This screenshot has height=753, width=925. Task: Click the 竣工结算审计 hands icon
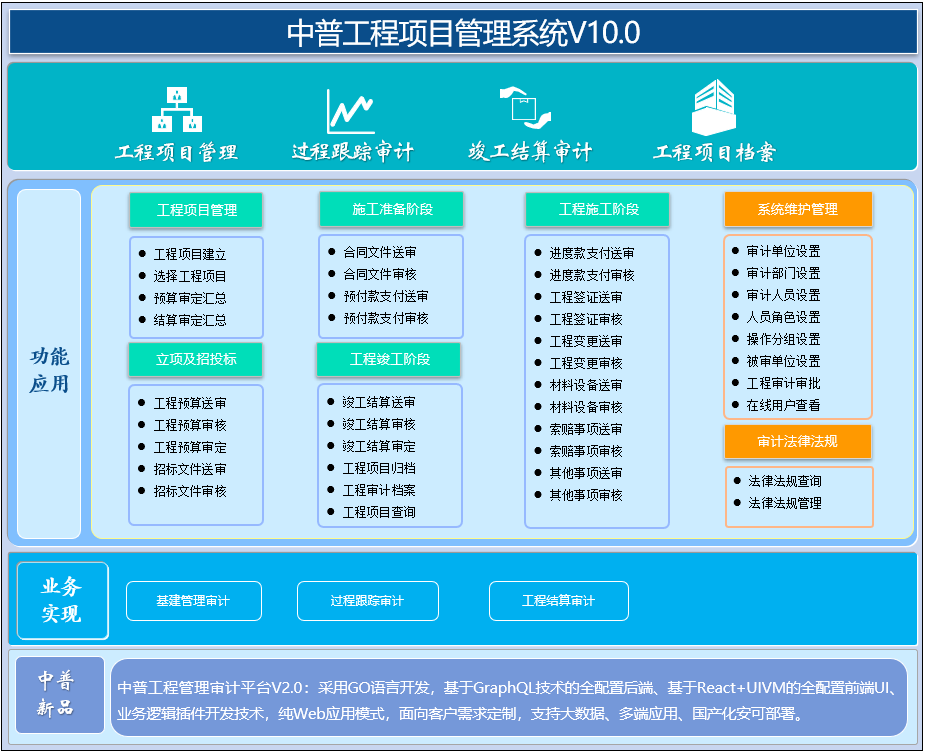pos(525,108)
